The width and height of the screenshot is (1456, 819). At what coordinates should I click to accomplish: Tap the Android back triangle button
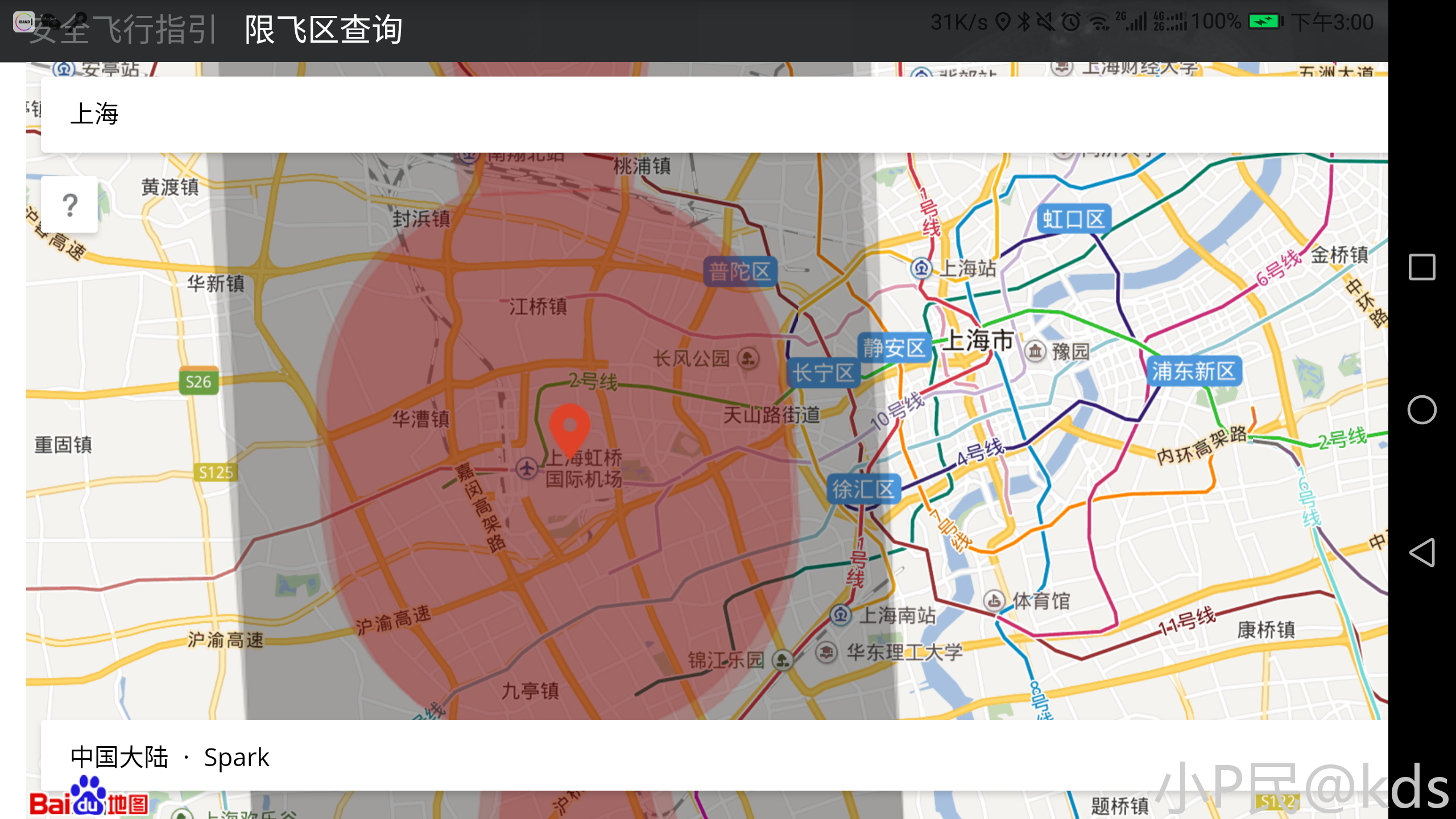pos(1421,552)
